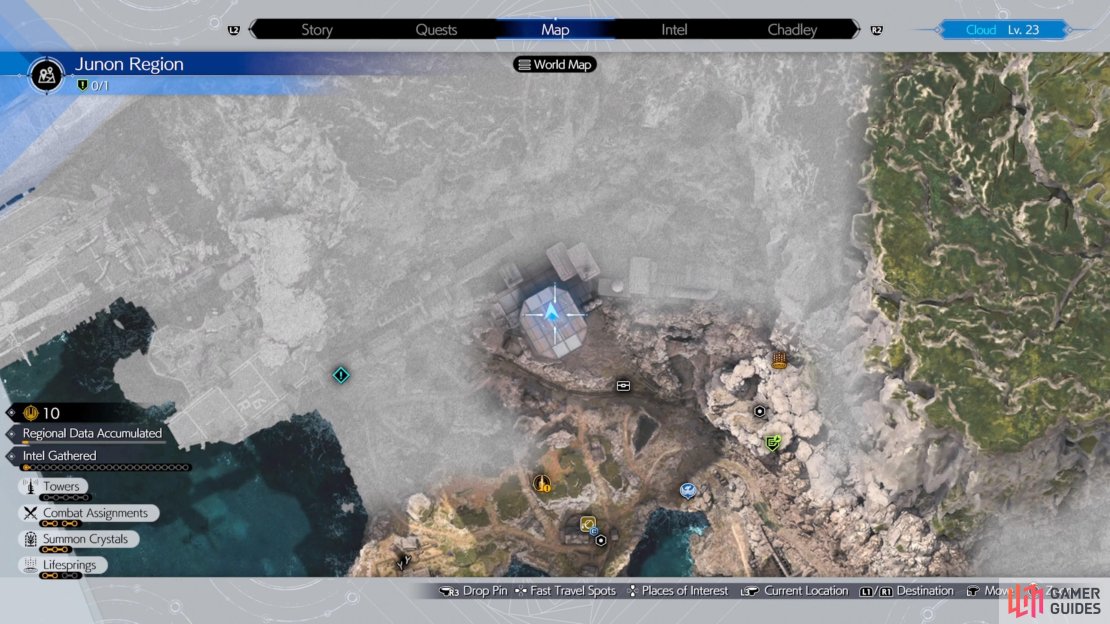Image resolution: width=1110 pixels, height=624 pixels.
Task: Click the Cloud Lv. 23 character badge
Action: tap(1002, 30)
